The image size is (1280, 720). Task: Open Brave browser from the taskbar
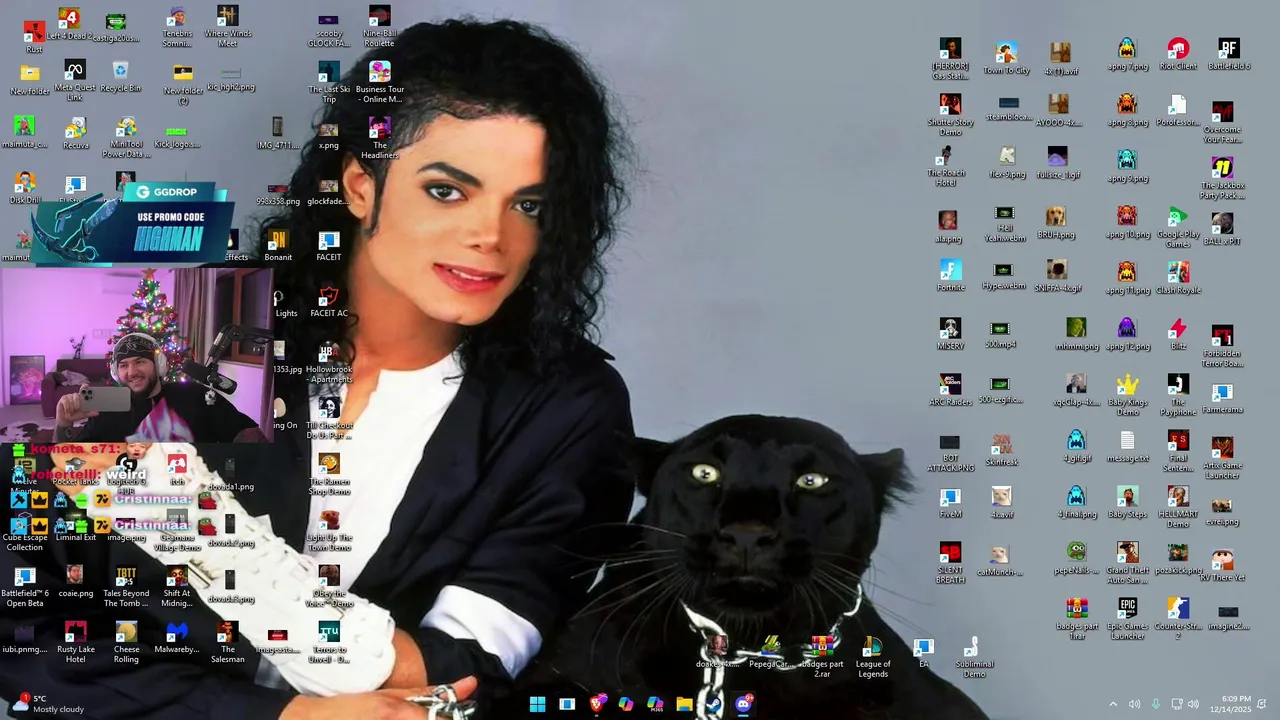click(597, 704)
